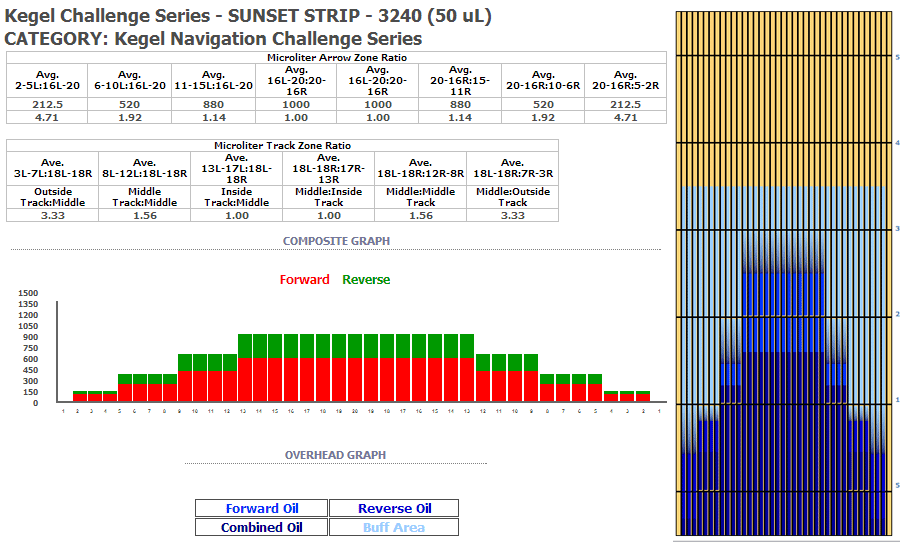
Task: Select the Ave. 8L-12L:18L-18R column header
Action: pos(145,168)
